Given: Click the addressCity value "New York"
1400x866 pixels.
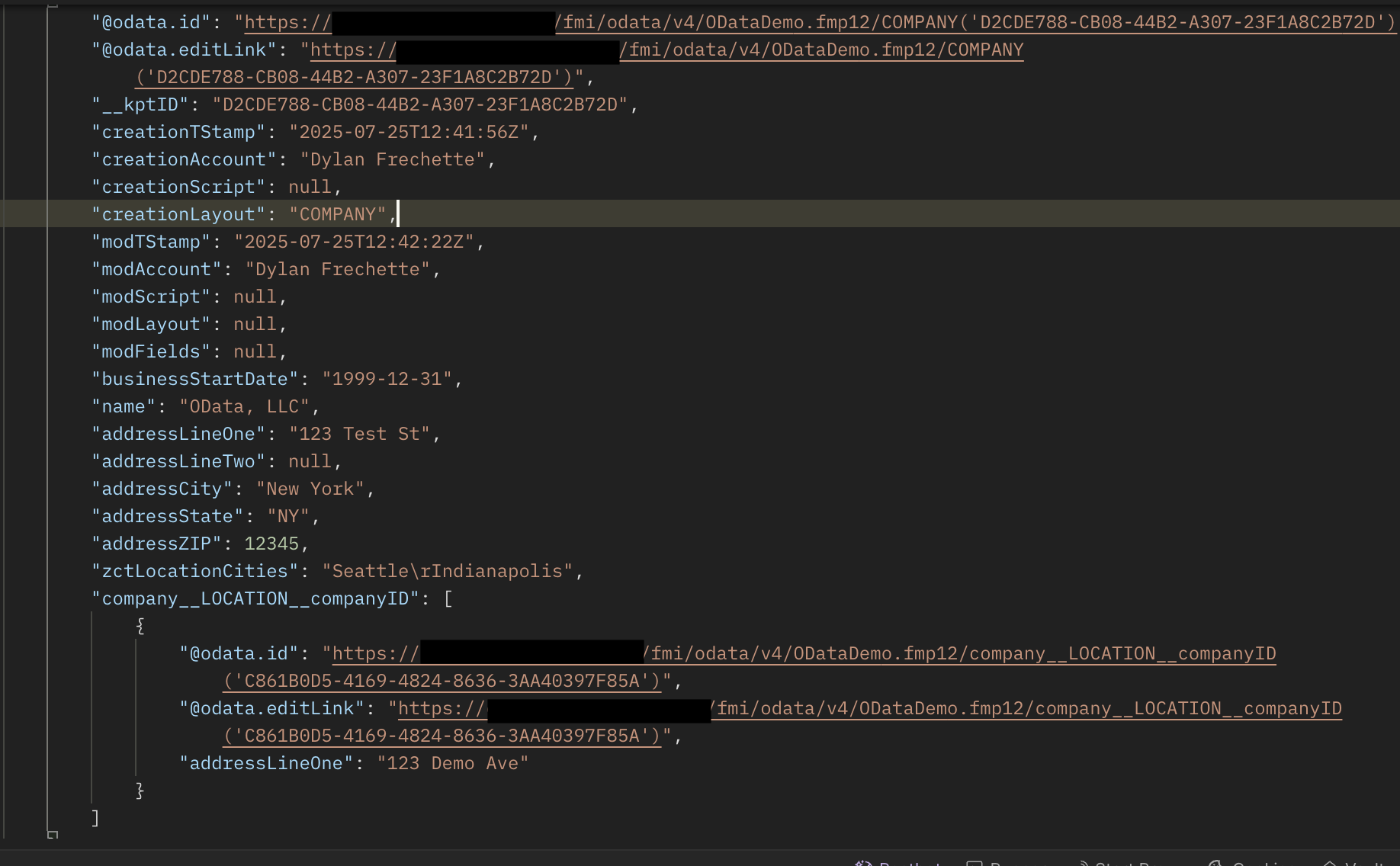Looking at the screenshot, I should click(310, 489).
